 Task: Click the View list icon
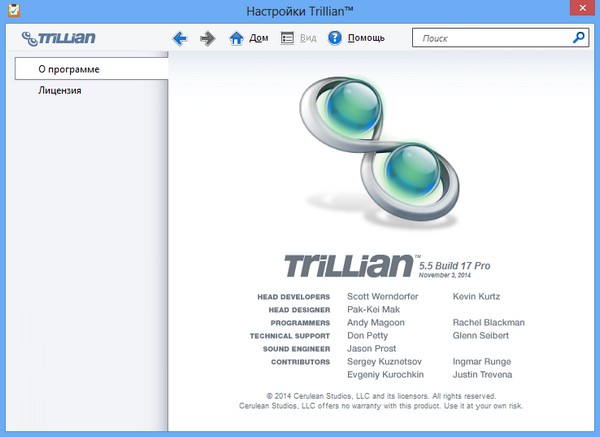[288, 39]
